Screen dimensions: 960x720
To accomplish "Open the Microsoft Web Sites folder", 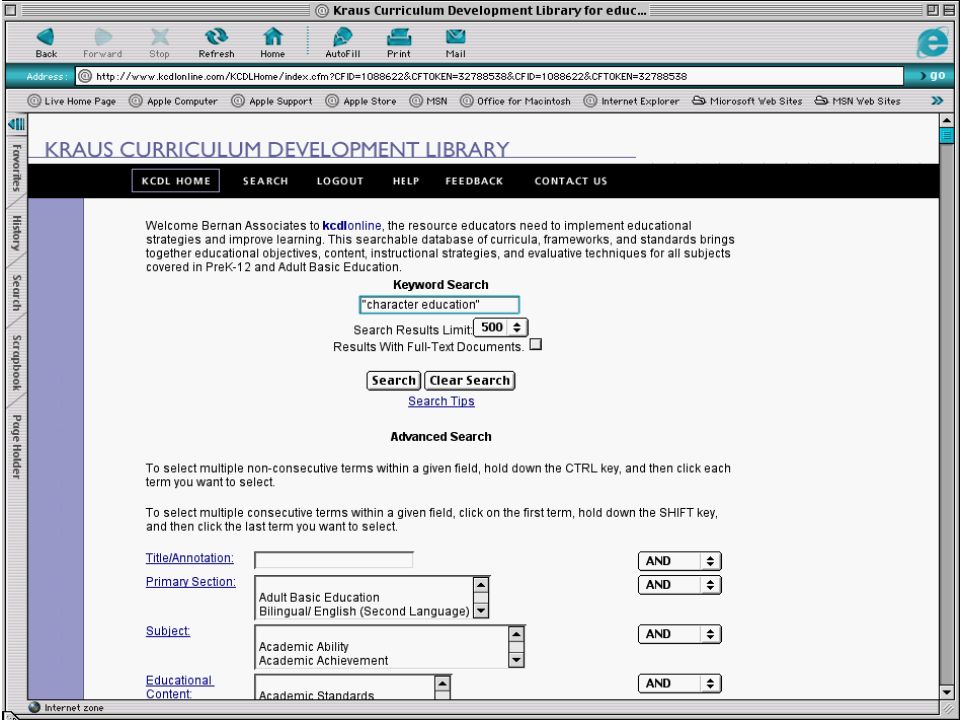I will (x=747, y=101).
